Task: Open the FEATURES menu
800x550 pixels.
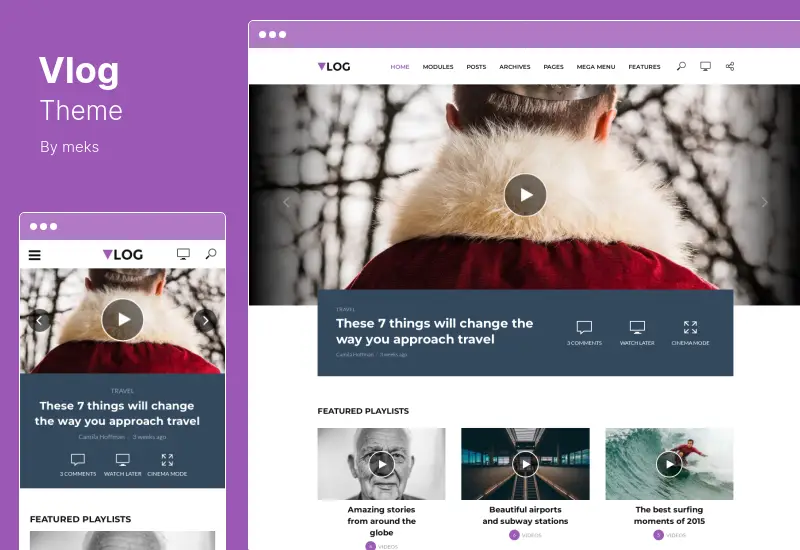Action: tap(644, 67)
